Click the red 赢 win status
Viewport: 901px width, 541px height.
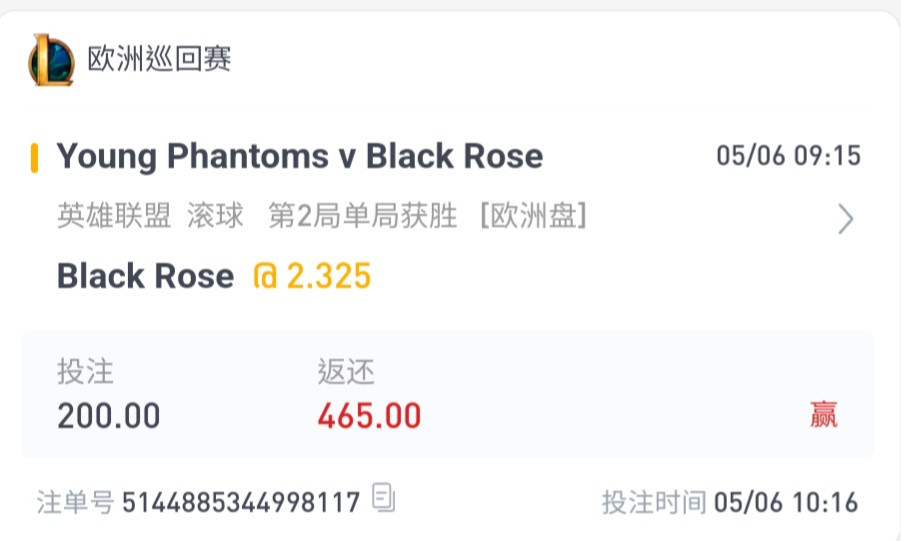click(824, 415)
